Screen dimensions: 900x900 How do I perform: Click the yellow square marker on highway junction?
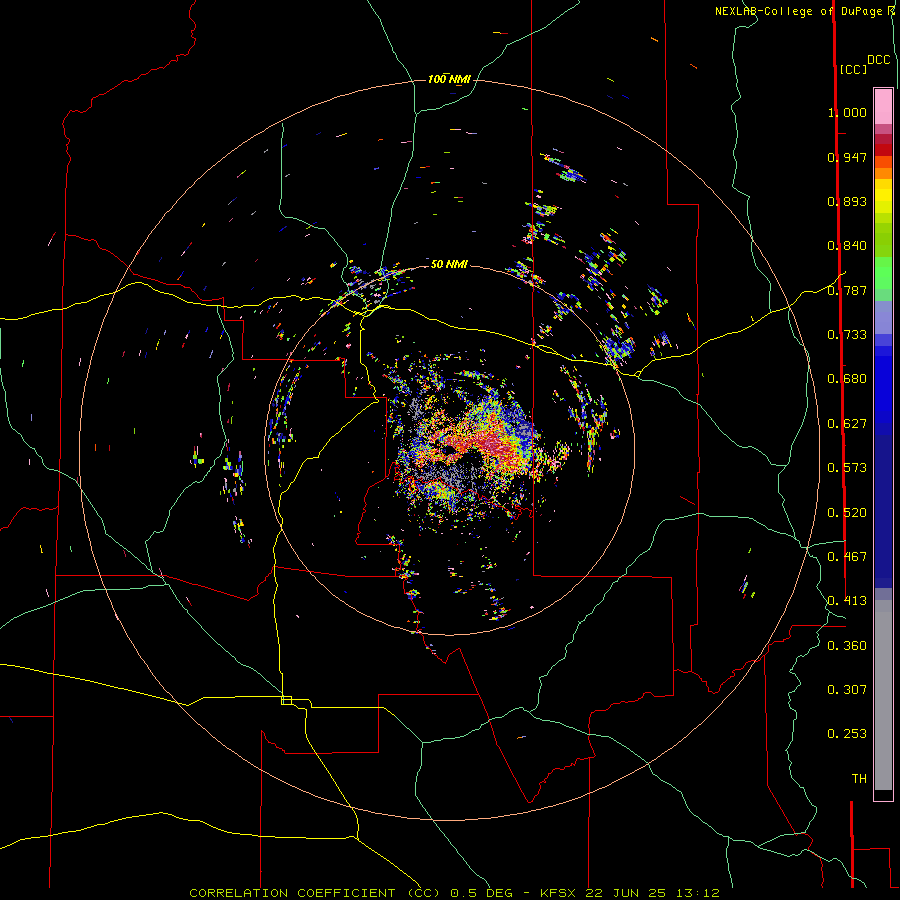click(x=286, y=700)
